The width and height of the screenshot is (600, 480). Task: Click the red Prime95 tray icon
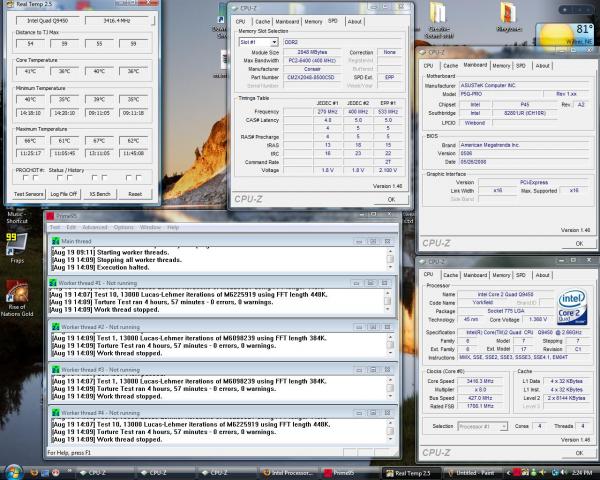tap(517, 473)
